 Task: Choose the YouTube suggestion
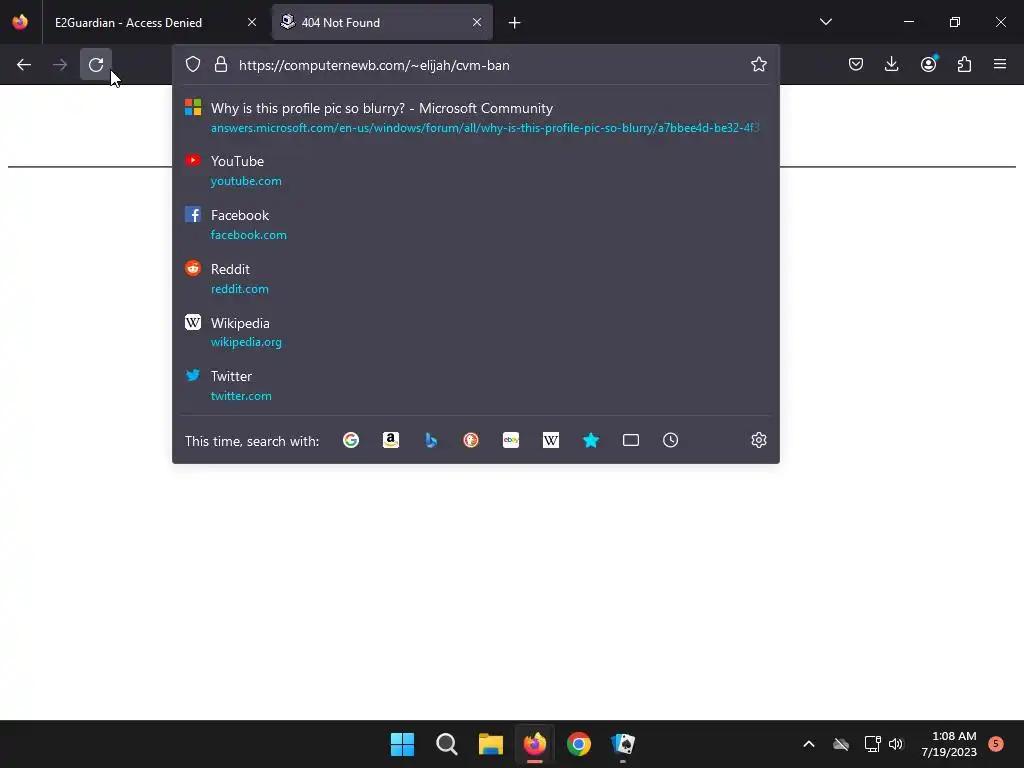coord(475,170)
